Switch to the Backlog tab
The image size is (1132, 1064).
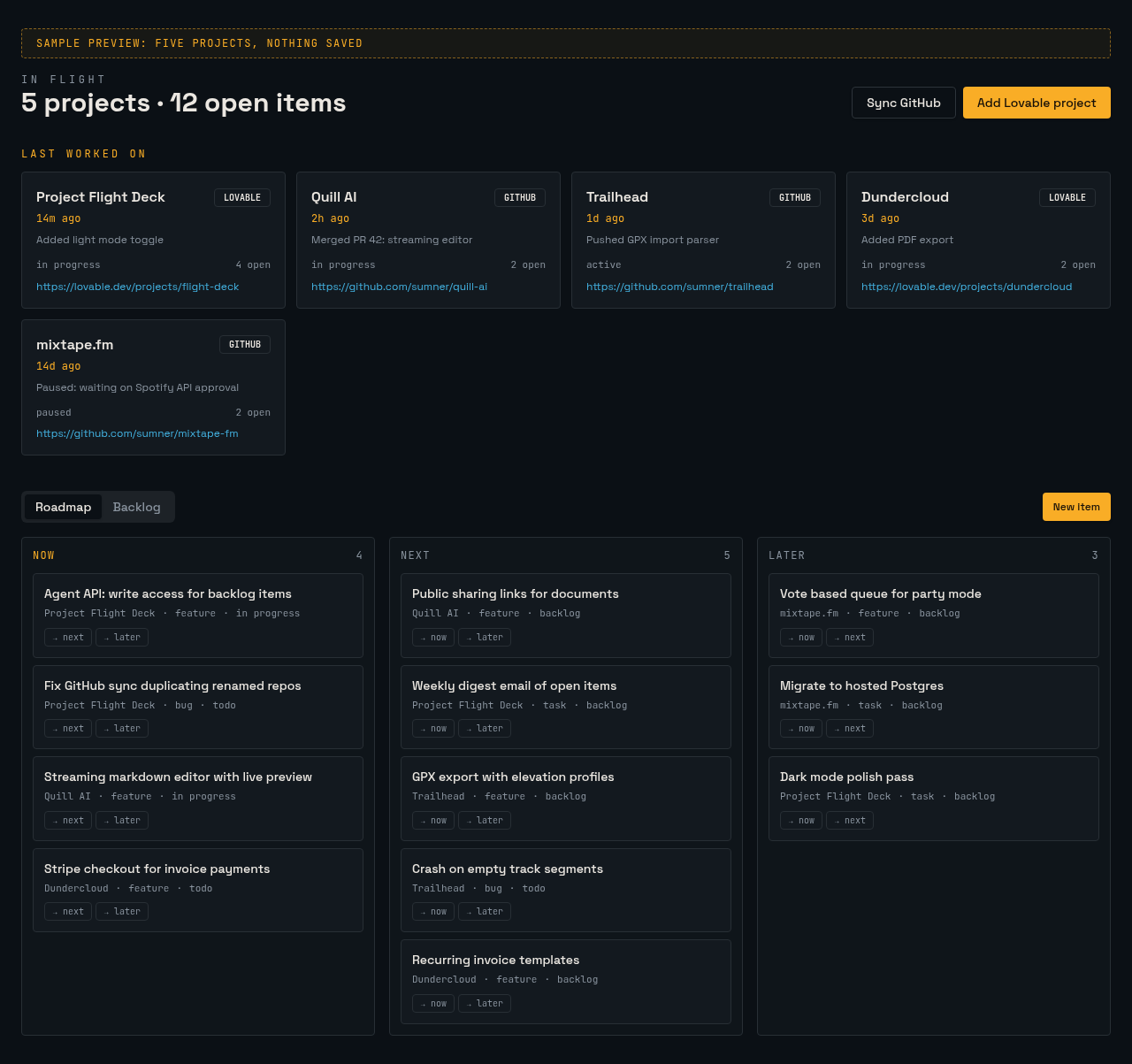pyautogui.click(x=137, y=507)
